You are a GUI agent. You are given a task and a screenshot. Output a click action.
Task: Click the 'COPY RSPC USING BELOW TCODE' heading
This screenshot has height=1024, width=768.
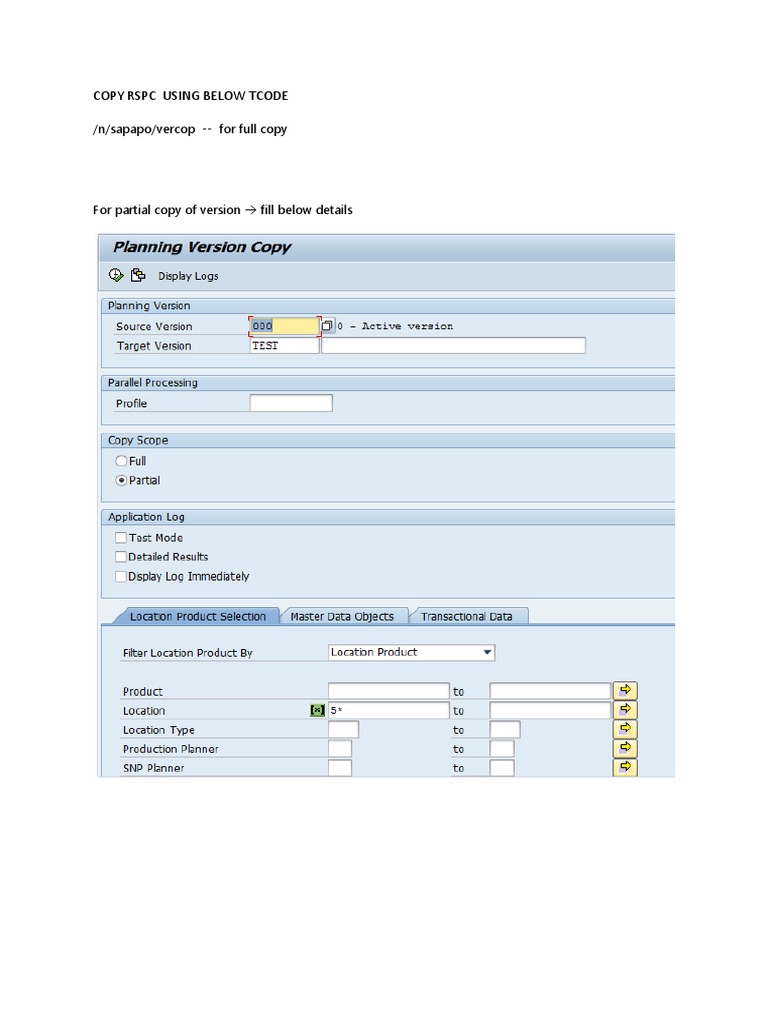(x=190, y=96)
